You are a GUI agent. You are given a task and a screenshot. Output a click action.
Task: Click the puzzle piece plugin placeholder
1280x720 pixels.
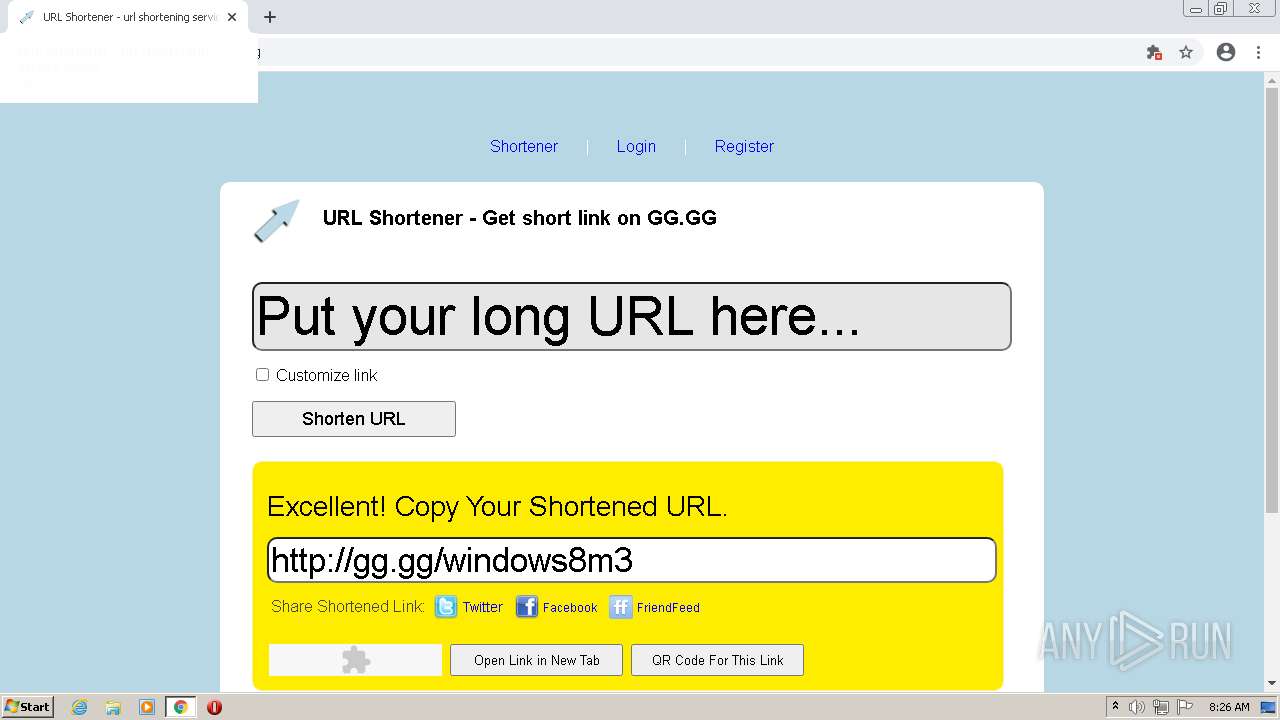pyautogui.click(x=355, y=660)
